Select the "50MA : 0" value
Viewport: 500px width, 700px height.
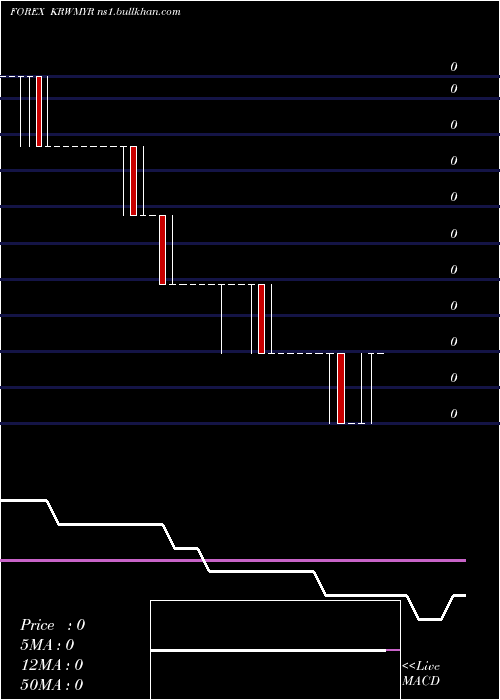tap(52, 685)
